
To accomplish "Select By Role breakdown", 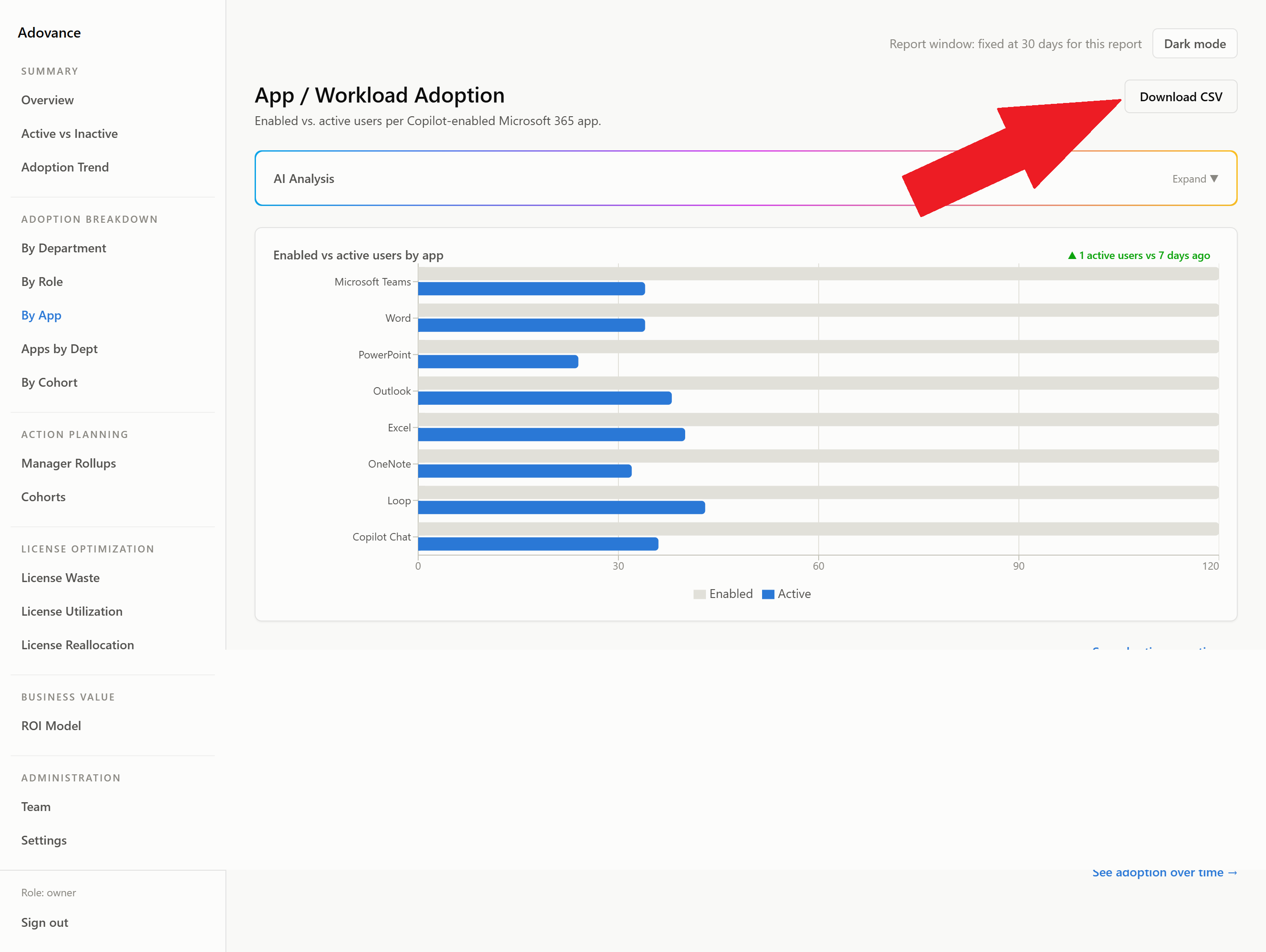I will (x=42, y=282).
